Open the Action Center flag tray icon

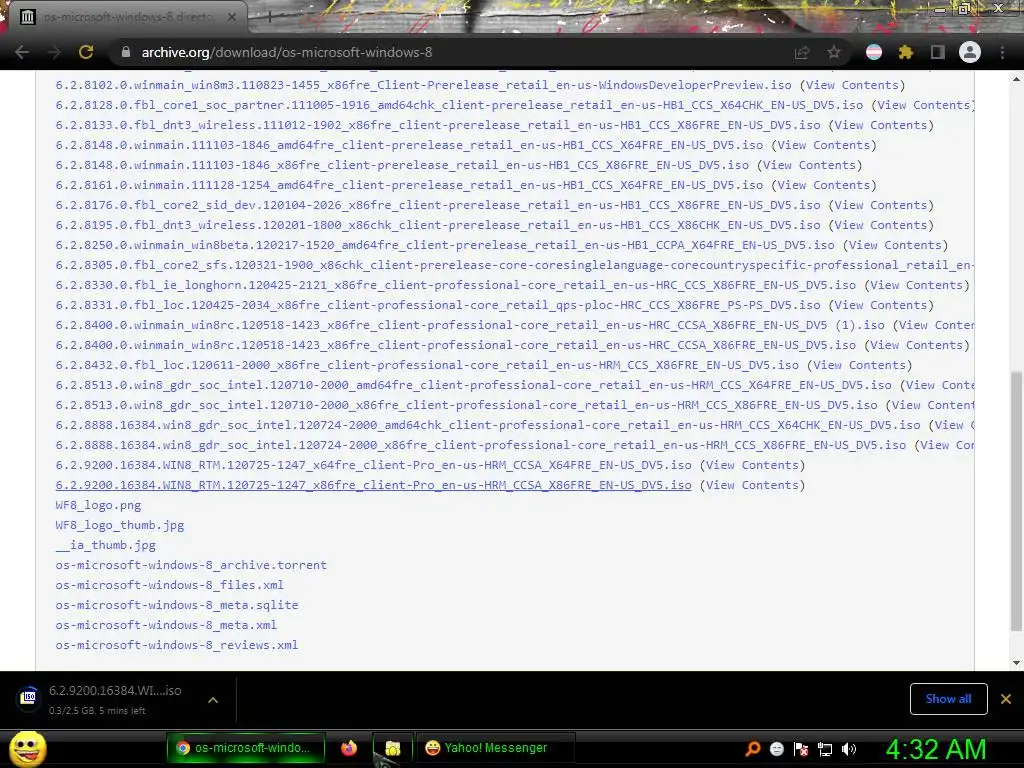tap(801, 749)
